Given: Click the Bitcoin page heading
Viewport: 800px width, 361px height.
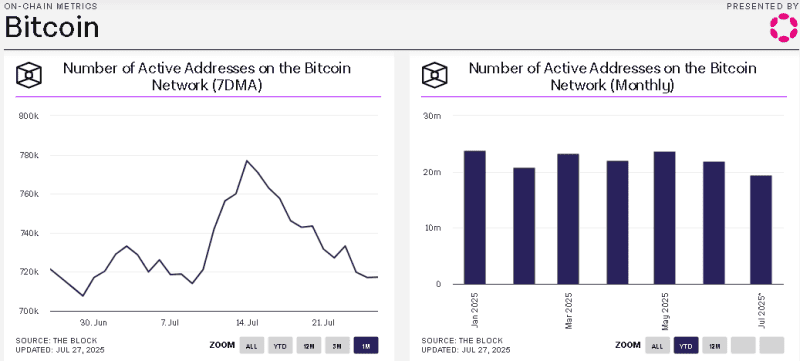Looking at the screenshot, I should pyautogui.click(x=52, y=28).
